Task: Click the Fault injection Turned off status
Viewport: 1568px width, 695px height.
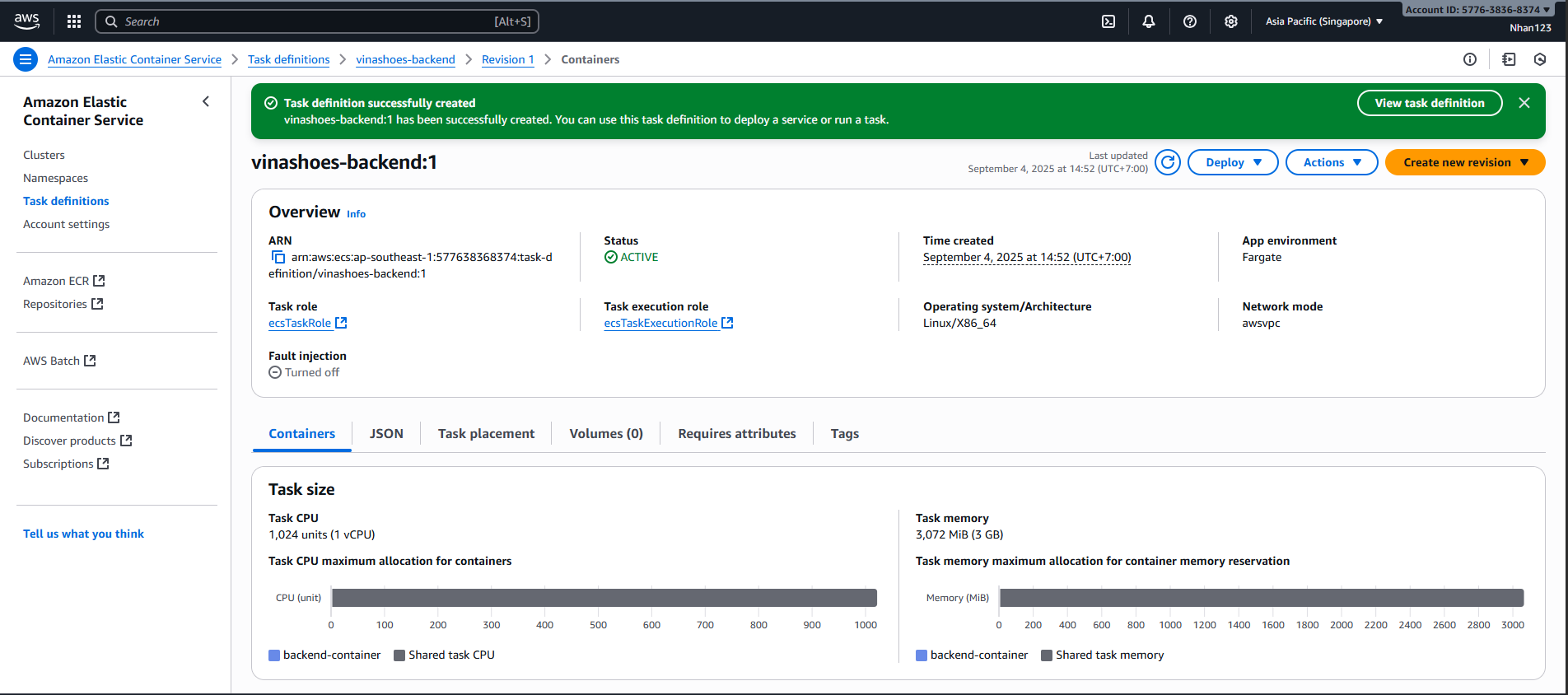Action: point(304,372)
